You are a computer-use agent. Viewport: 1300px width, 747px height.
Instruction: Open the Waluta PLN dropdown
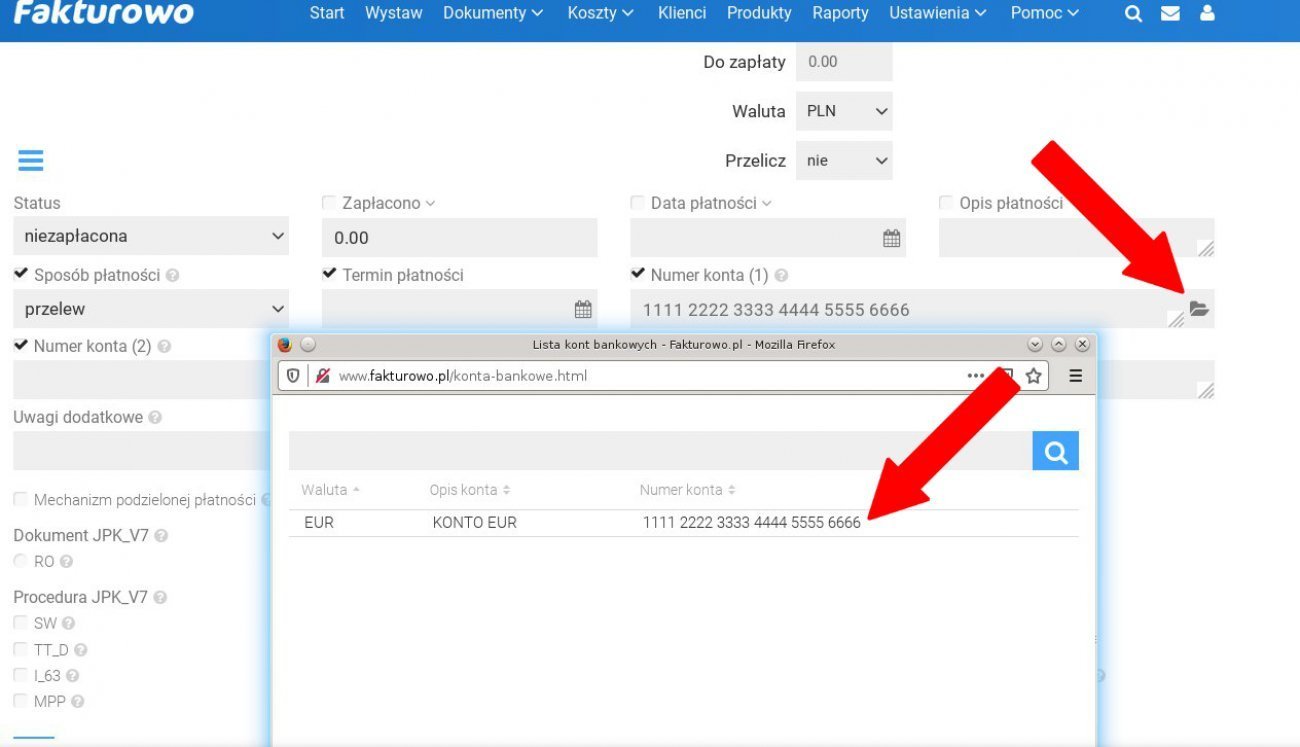(843, 111)
